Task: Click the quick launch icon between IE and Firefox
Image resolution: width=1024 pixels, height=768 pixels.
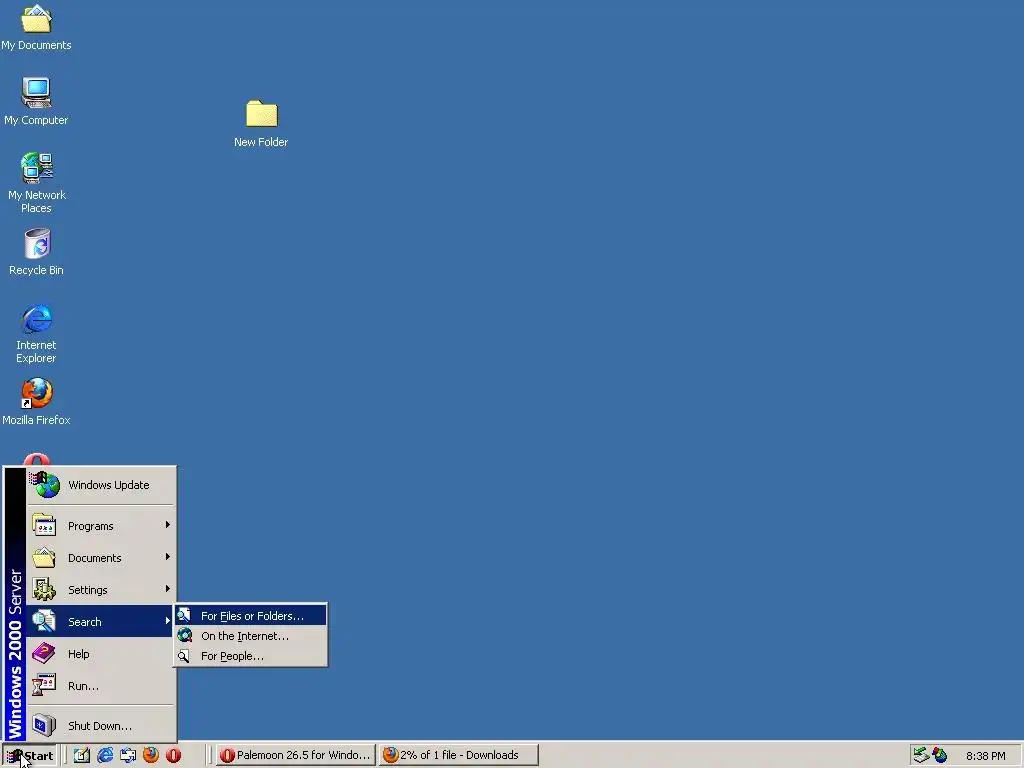Action: click(x=127, y=755)
